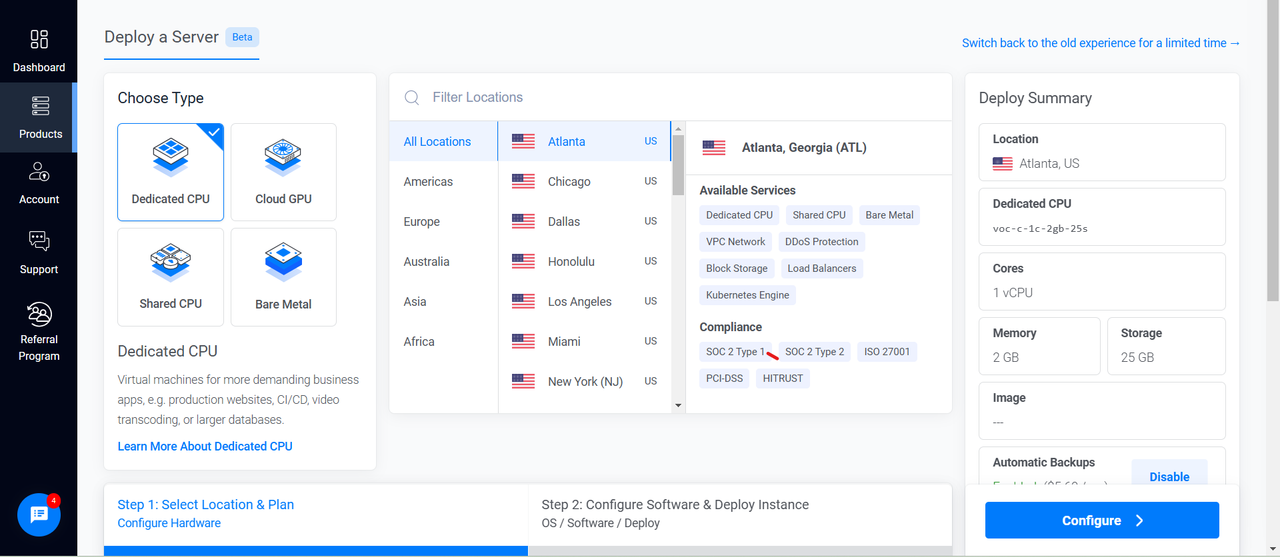1280x557 pixels.
Task: Disable Automatic Backups in Deploy Summary
Action: [x=1169, y=477]
